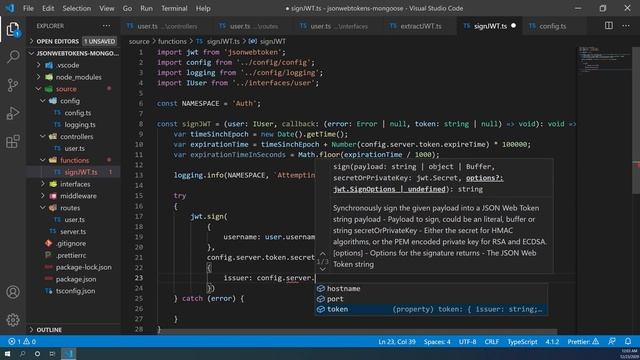640x360 pixels.
Task: Click Prettier status bar item
Action: point(583,342)
